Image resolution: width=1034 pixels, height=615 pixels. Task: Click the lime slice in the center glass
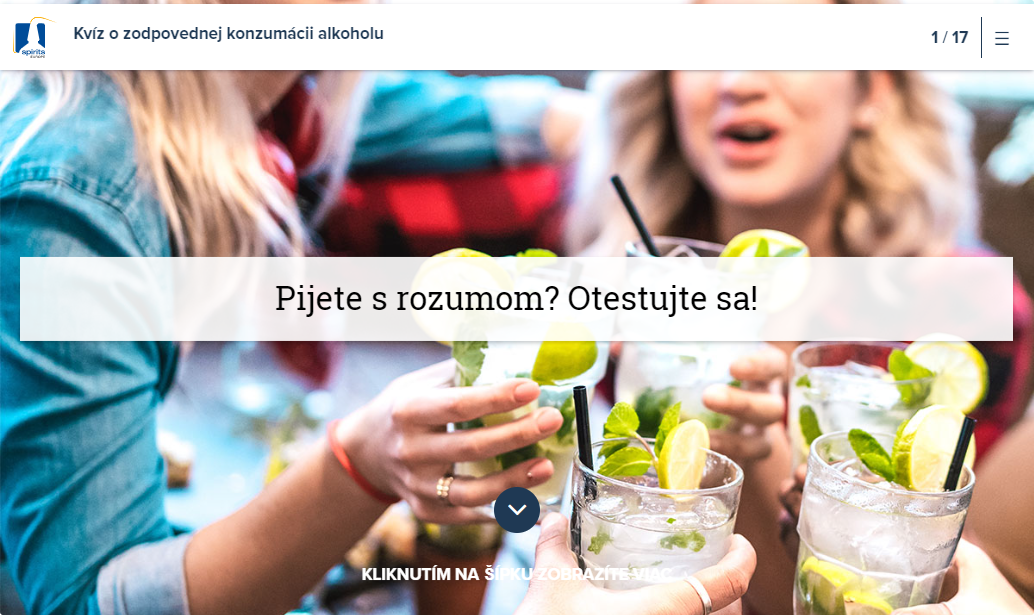point(683,455)
